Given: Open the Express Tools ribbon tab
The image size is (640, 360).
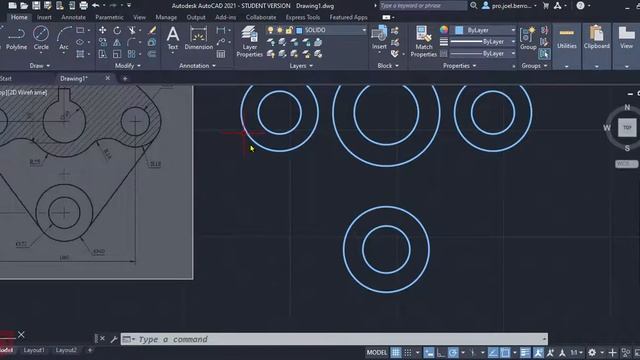Looking at the screenshot, I should click(302, 17).
